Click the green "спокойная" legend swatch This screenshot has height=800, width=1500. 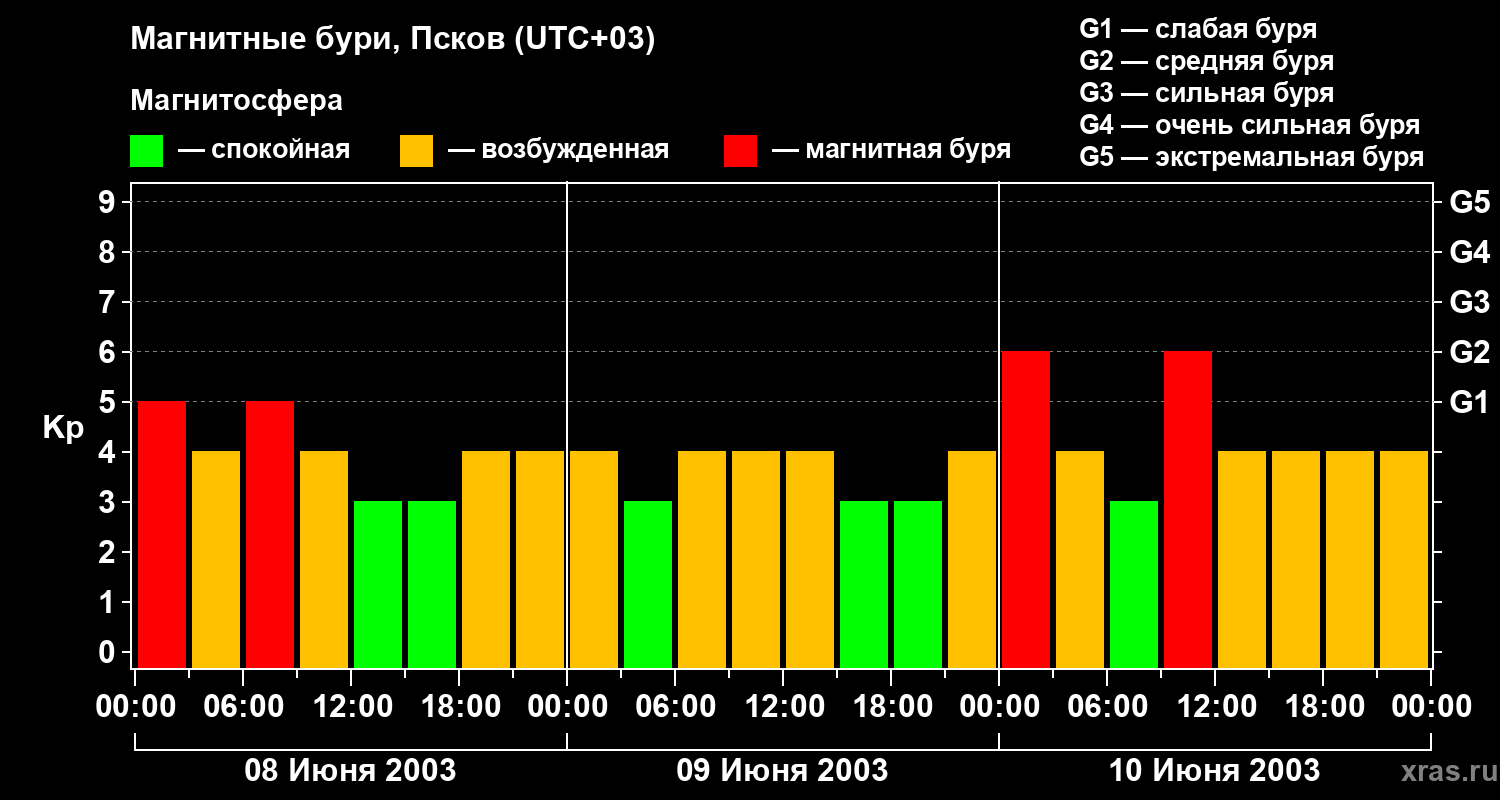tap(146, 151)
